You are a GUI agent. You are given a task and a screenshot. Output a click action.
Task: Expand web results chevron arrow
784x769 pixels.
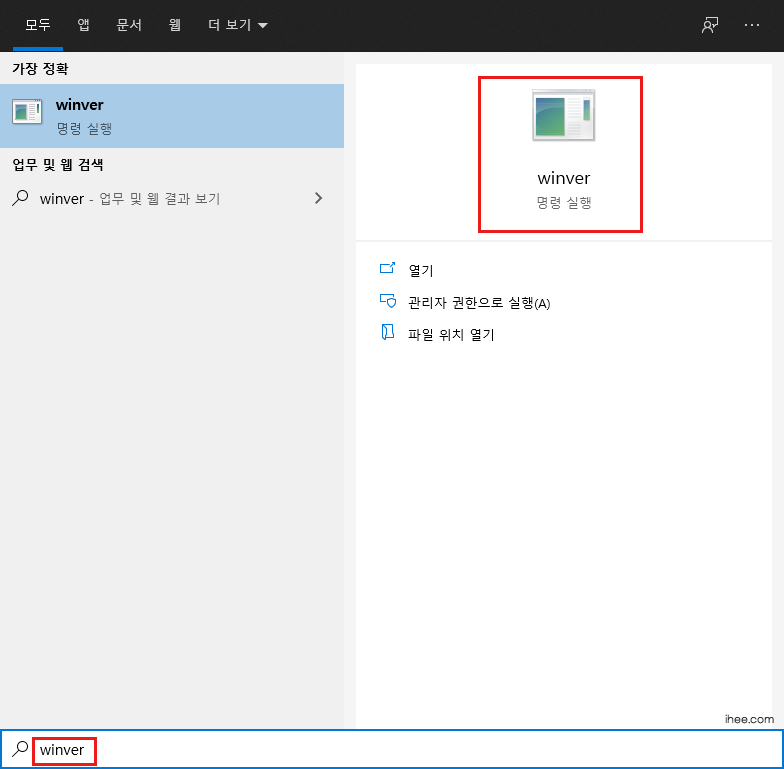(x=318, y=198)
